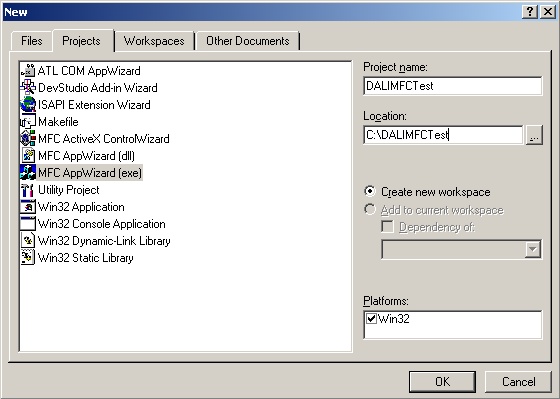Choose the Win32 Application icon
Viewport: 560px width, 399px height.
point(28,207)
